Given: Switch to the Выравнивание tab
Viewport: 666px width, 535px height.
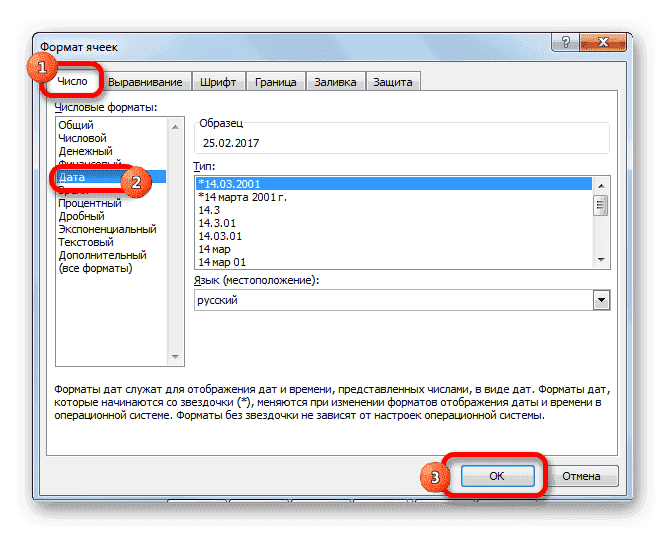Looking at the screenshot, I should (145, 82).
